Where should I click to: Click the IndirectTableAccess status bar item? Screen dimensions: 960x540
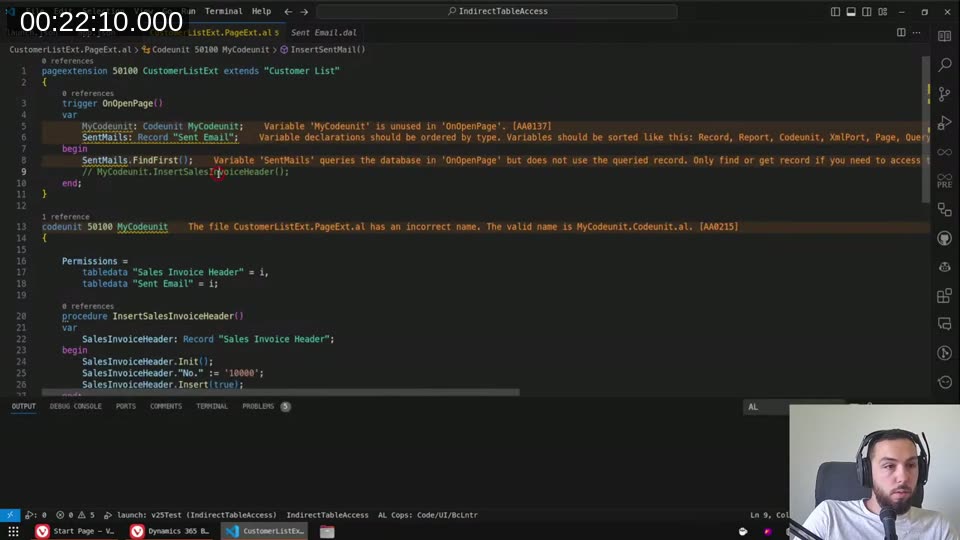[328, 515]
